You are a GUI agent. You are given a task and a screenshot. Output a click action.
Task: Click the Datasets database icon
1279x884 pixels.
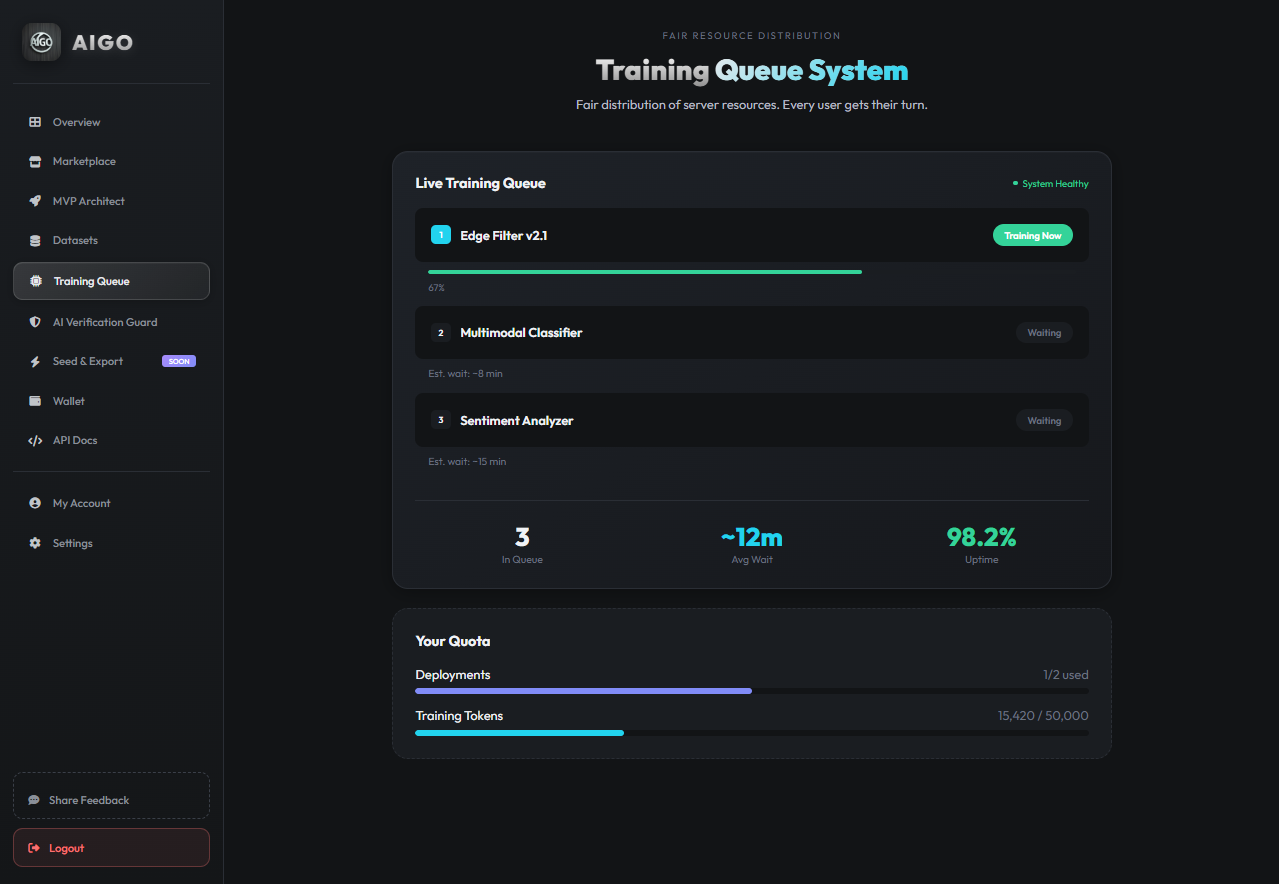(35, 240)
